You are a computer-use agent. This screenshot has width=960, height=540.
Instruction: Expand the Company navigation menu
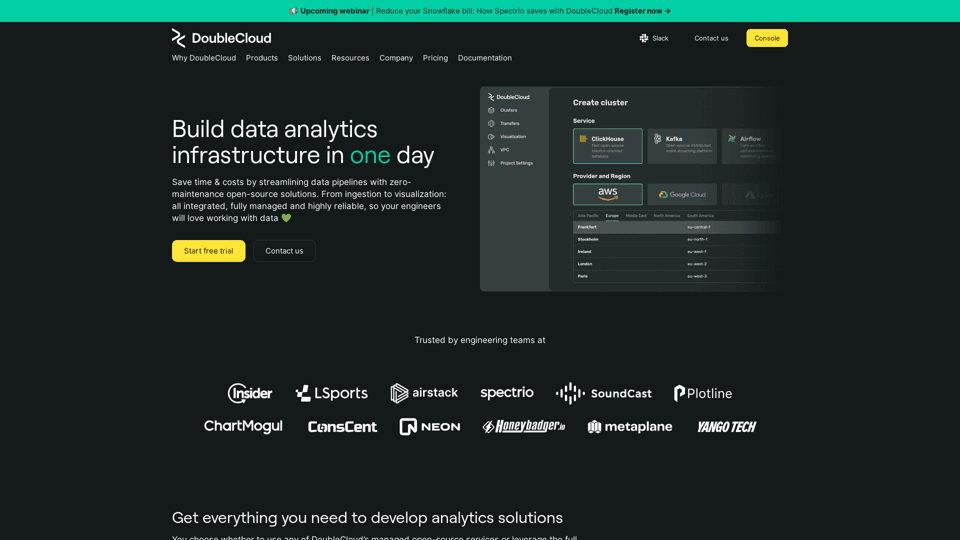pyautogui.click(x=396, y=58)
